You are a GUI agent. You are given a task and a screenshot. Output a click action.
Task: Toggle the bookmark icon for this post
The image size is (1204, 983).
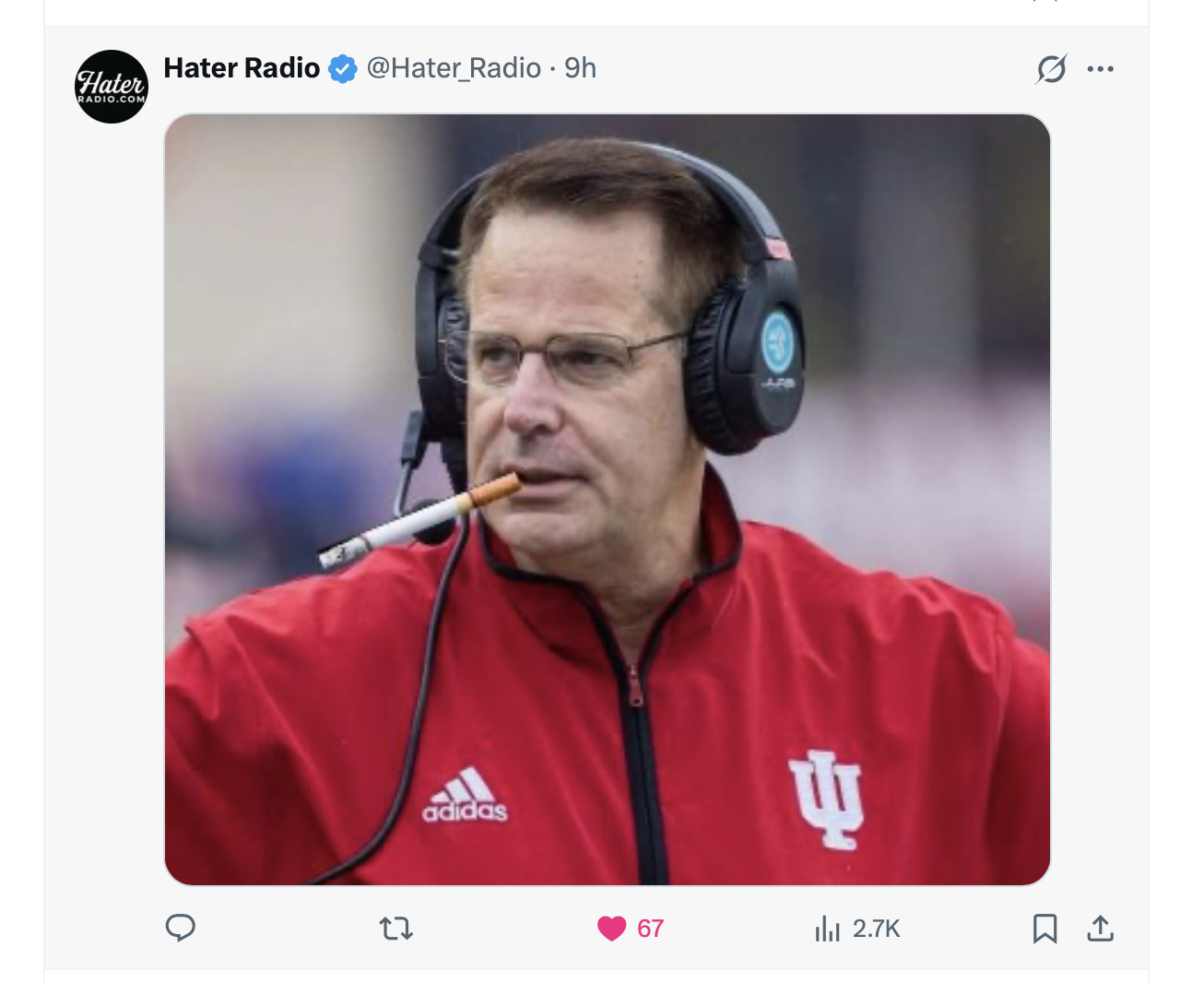click(1045, 929)
